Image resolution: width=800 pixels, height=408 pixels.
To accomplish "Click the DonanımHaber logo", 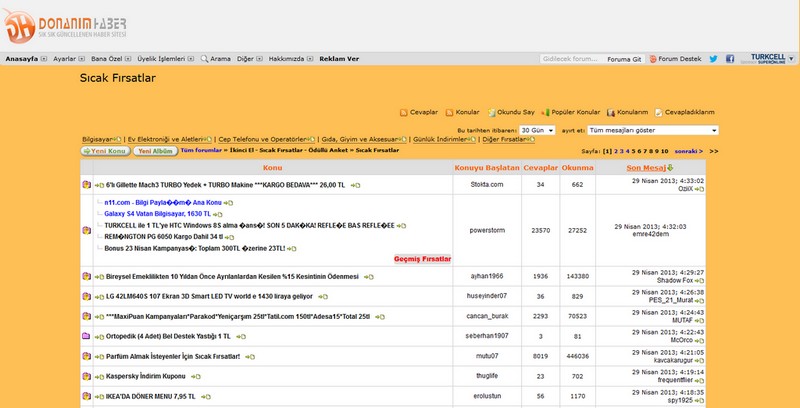I will click(x=64, y=26).
